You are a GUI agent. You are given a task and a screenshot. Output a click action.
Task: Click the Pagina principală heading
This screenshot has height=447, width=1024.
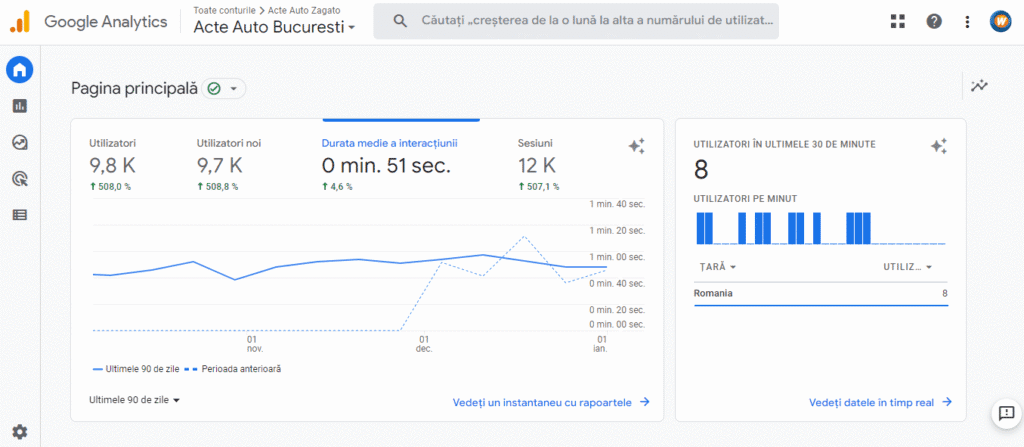134,88
